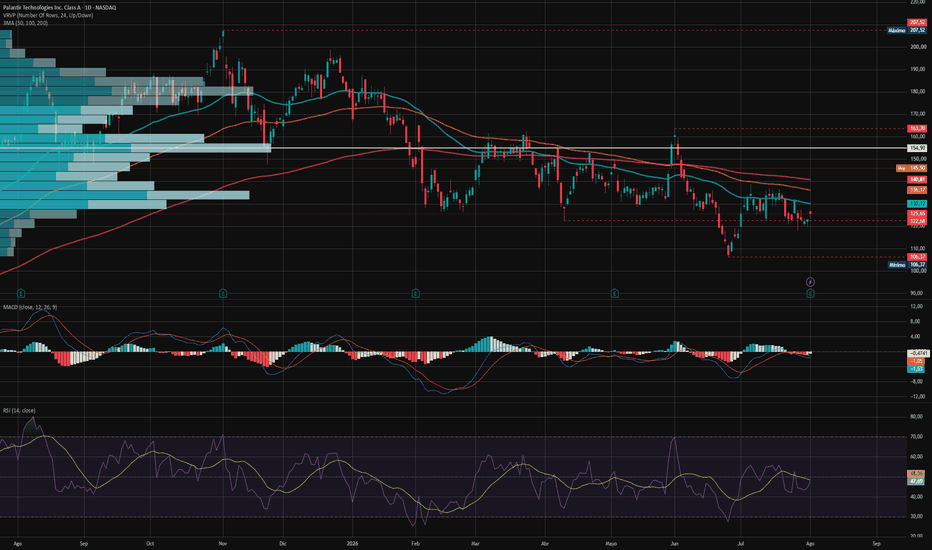Click the 163,70 red price label
This screenshot has width=932, height=550.
[917, 128]
